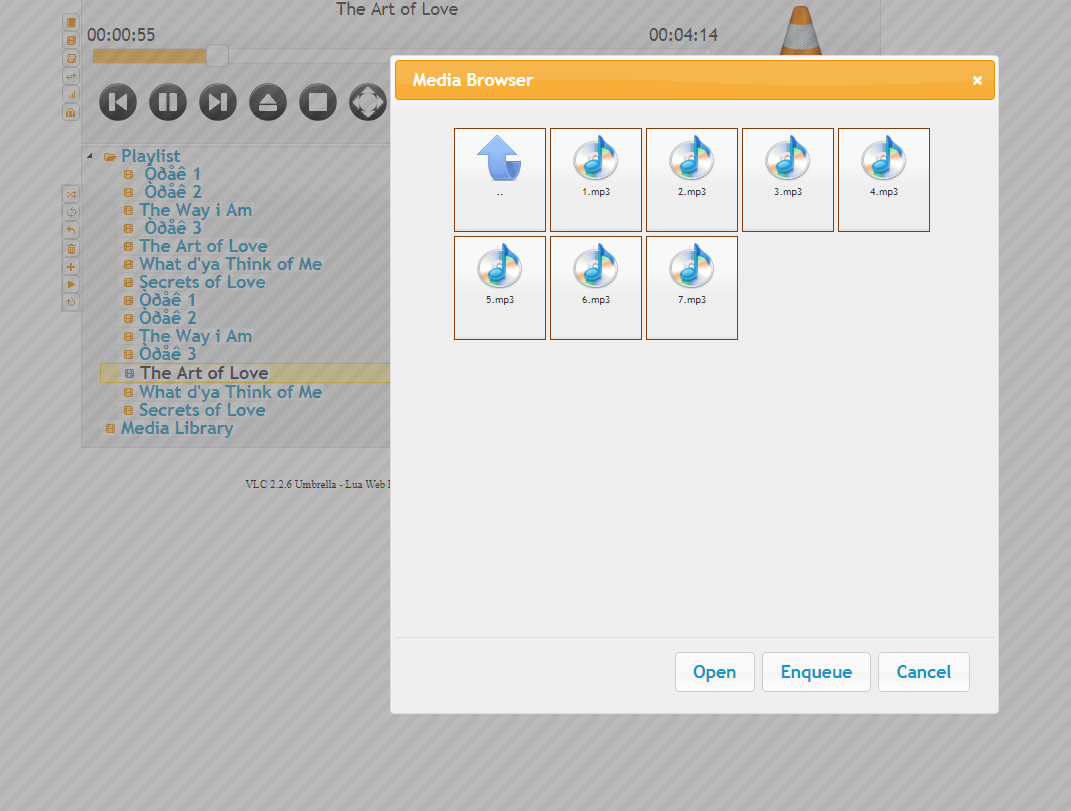Image resolution: width=1071 pixels, height=811 pixels.
Task: Open the Batch Commands briefcase icon
Action: [71, 112]
